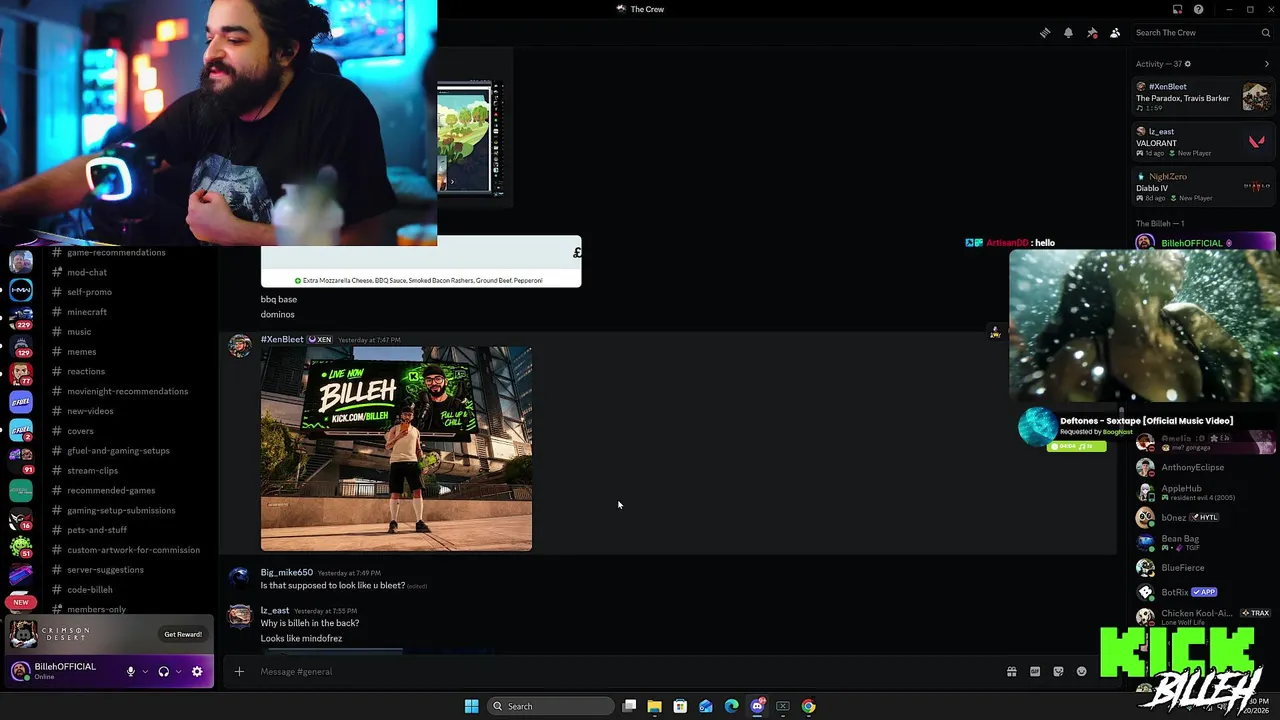Open File Explorer from taskbar
The width and height of the screenshot is (1280, 720).
(654, 706)
